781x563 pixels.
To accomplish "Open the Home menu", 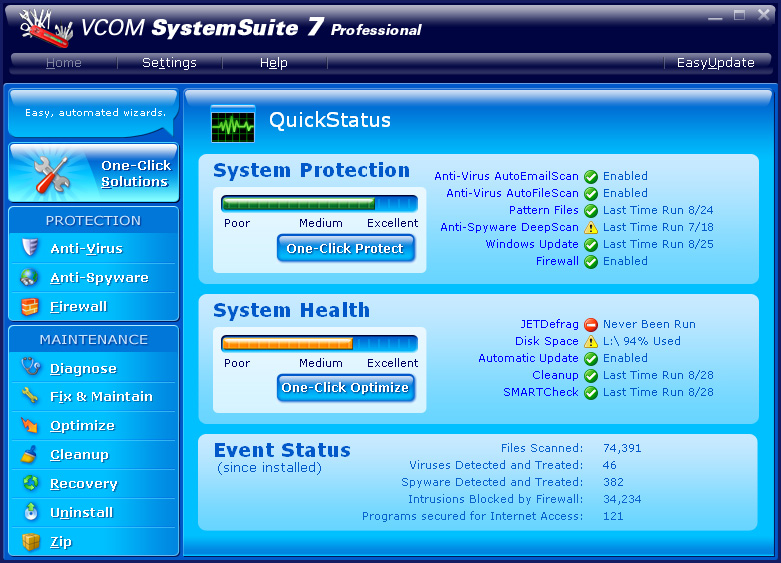I will click(x=63, y=63).
